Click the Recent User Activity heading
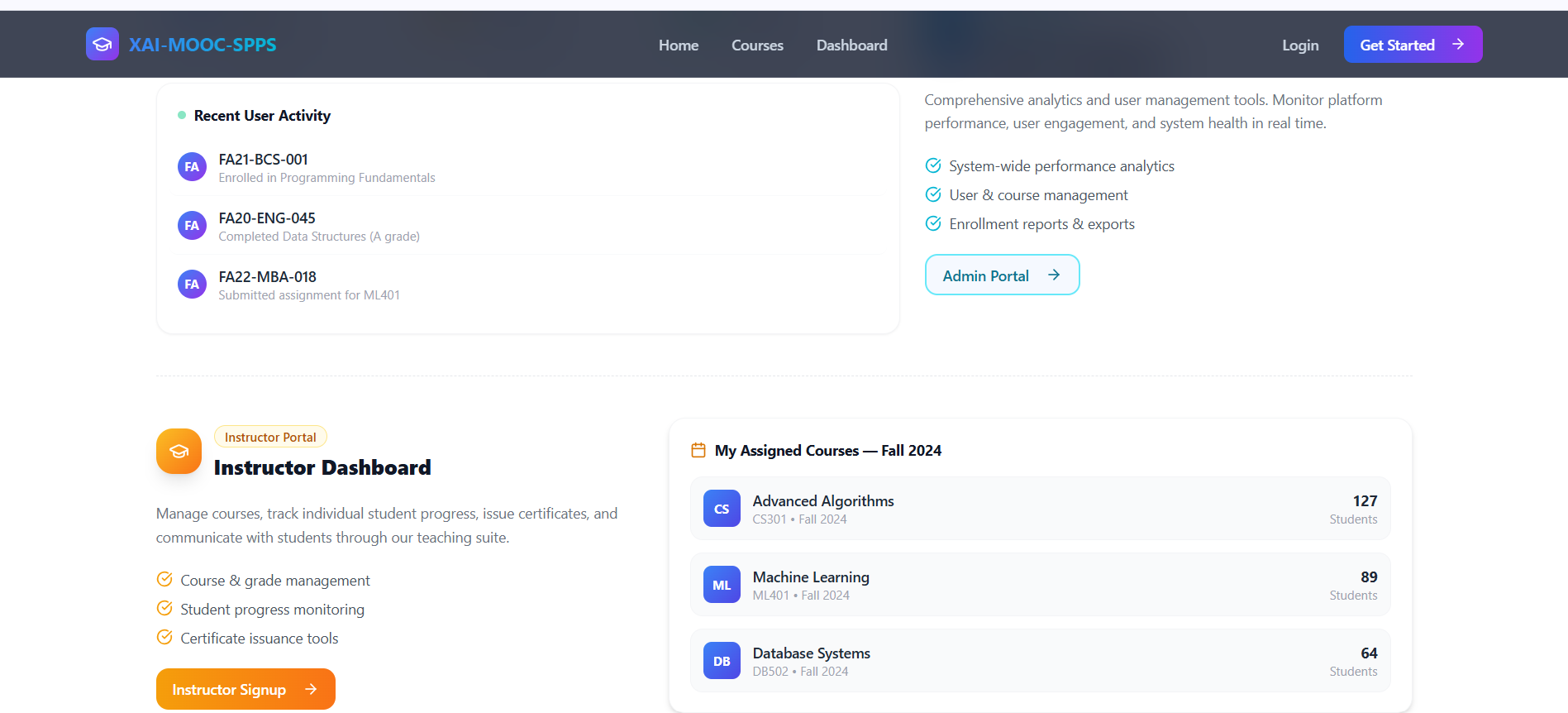Viewport: 1568px width, 713px height. [262, 116]
